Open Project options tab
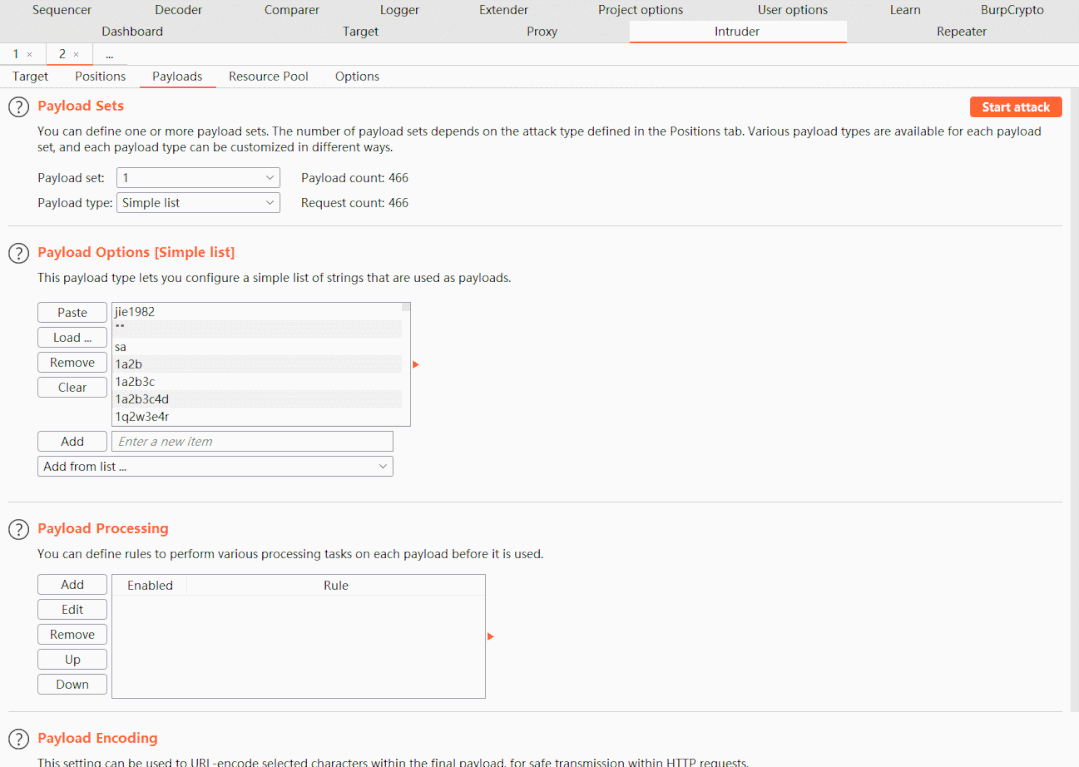Viewport: 1079px width, 767px height. coord(641,10)
